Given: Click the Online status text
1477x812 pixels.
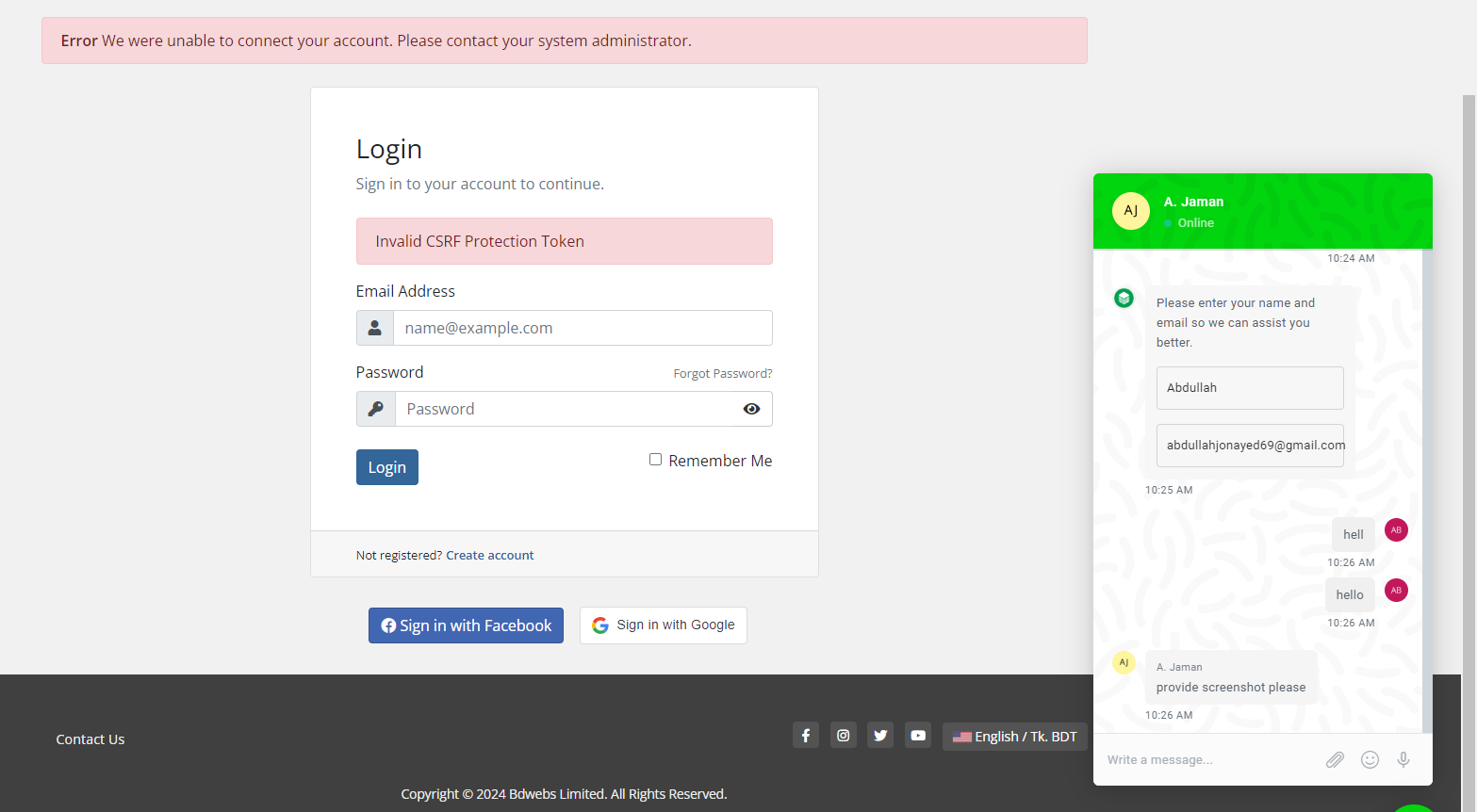Looking at the screenshot, I should (x=1195, y=223).
